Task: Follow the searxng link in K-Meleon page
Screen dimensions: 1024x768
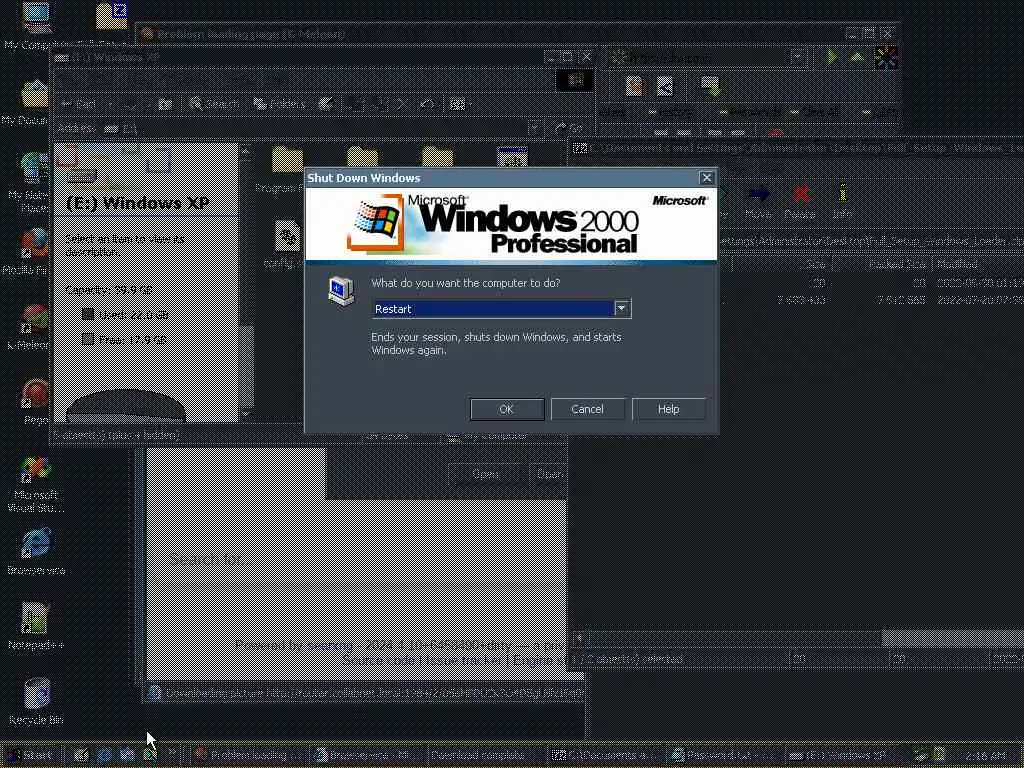Action: pos(330,645)
